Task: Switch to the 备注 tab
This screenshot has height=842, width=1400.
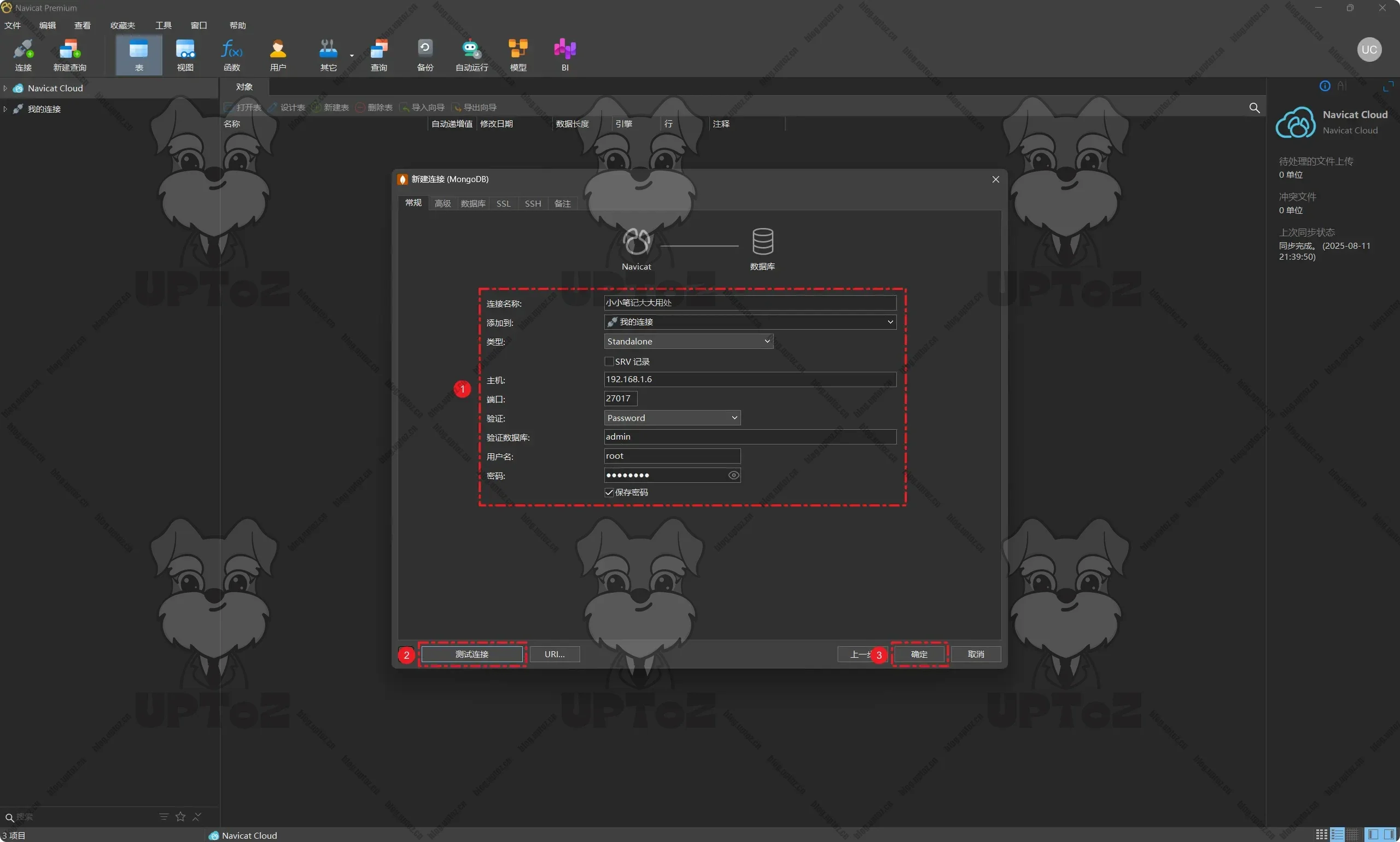Action: 562,203
